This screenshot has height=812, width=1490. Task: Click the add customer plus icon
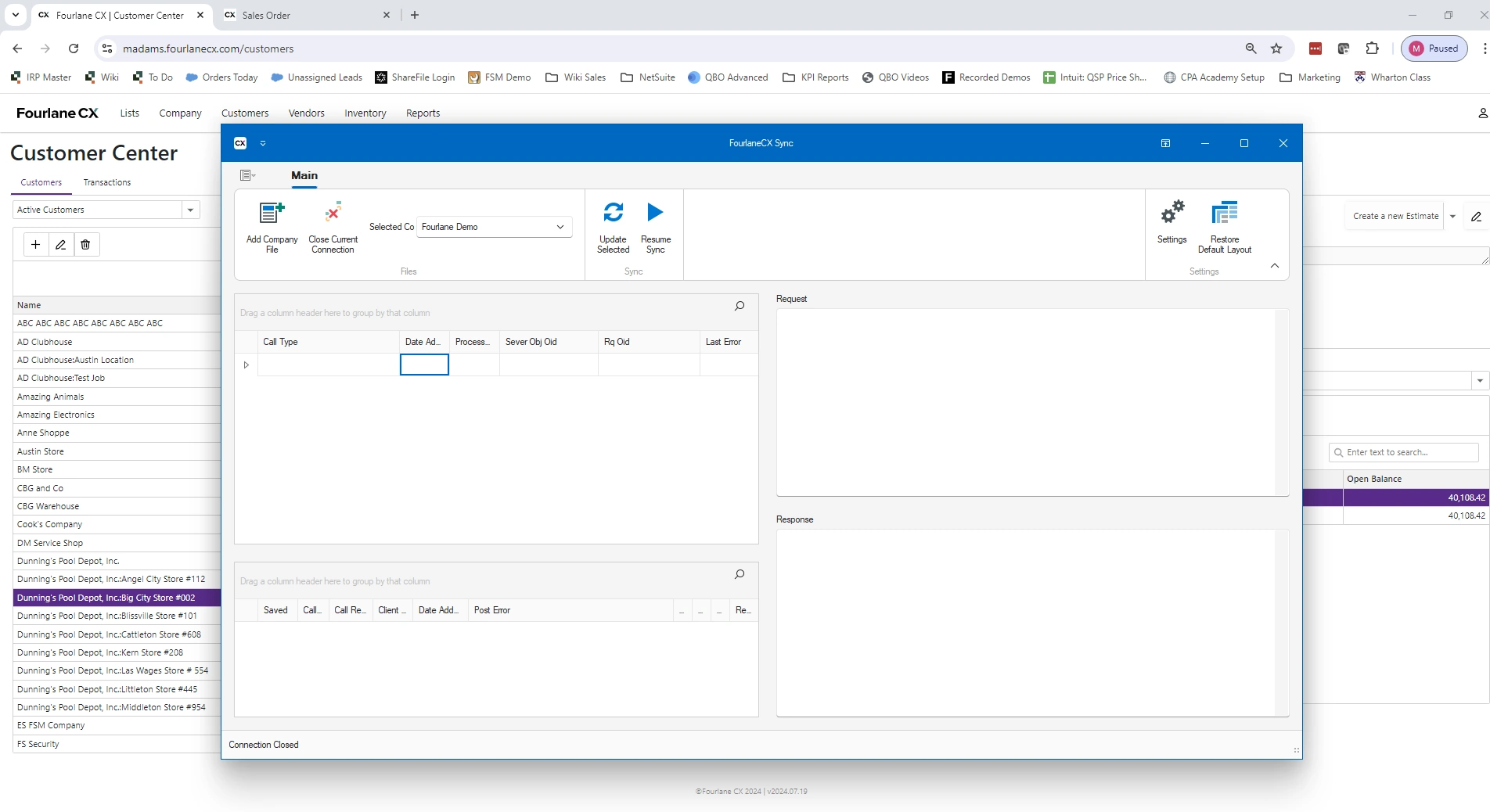pos(35,245)
